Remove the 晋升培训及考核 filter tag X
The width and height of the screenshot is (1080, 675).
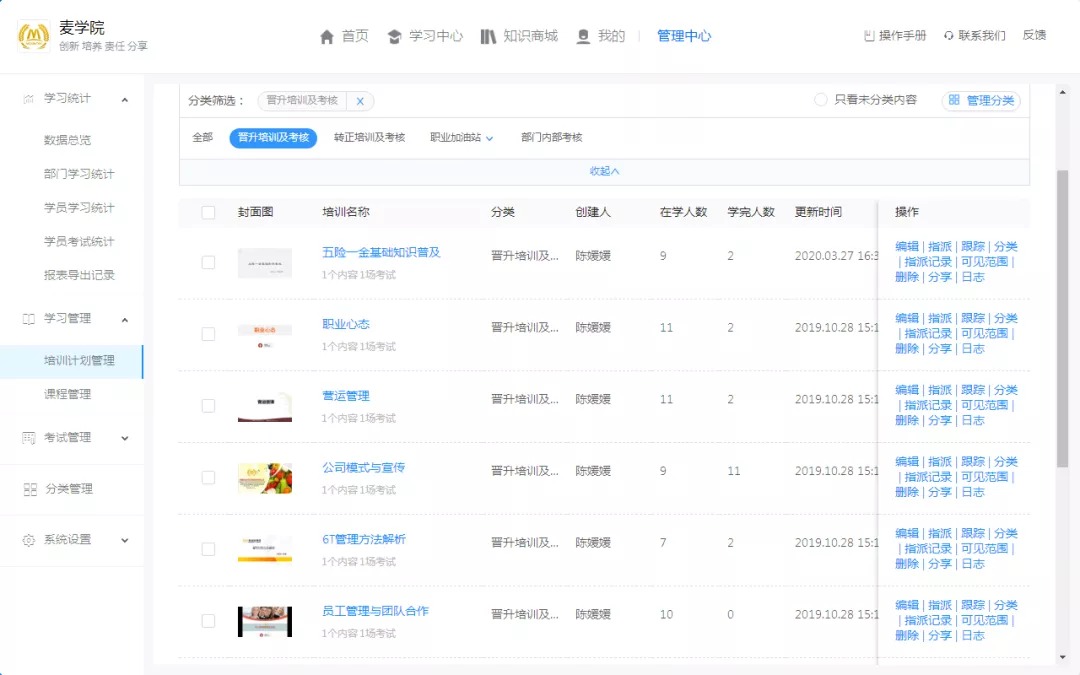pyautogui.click(x=360, y=101)
